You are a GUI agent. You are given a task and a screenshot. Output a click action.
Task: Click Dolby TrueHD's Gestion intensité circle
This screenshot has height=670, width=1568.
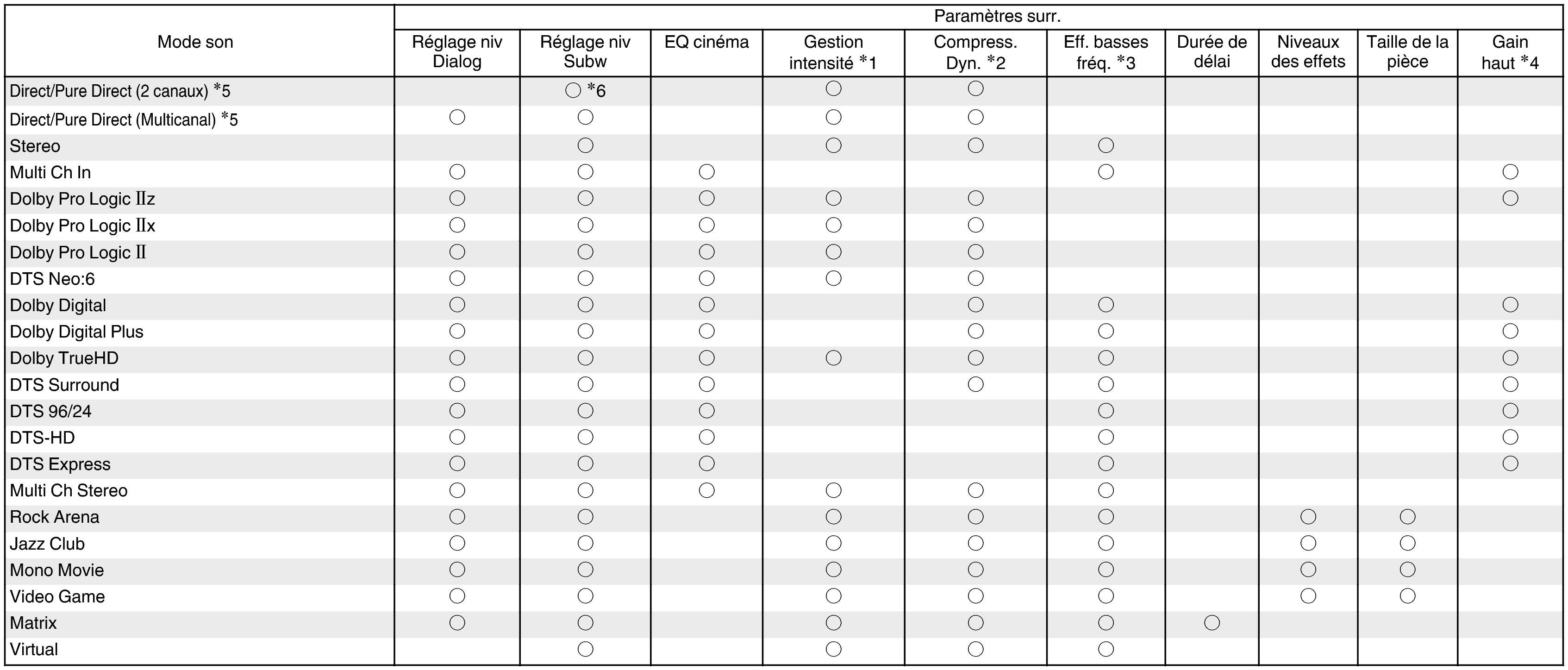click(x=833, y=358)
